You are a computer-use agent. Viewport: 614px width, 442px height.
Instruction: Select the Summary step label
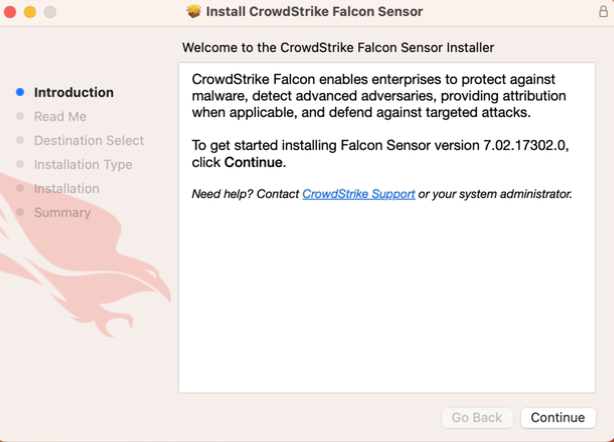click(62, 213)
